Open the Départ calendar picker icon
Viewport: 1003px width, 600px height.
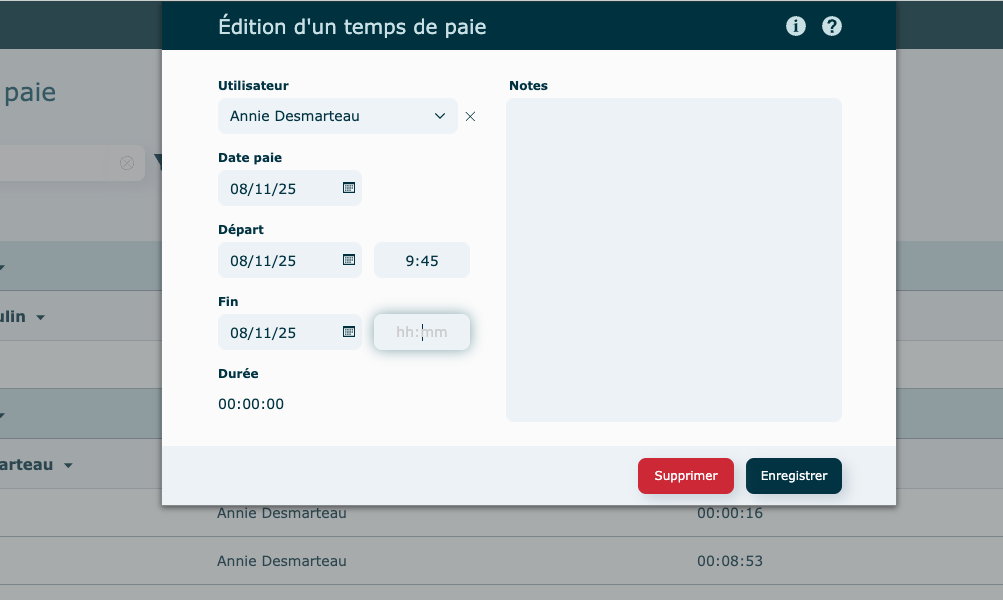tap(349, 260)
